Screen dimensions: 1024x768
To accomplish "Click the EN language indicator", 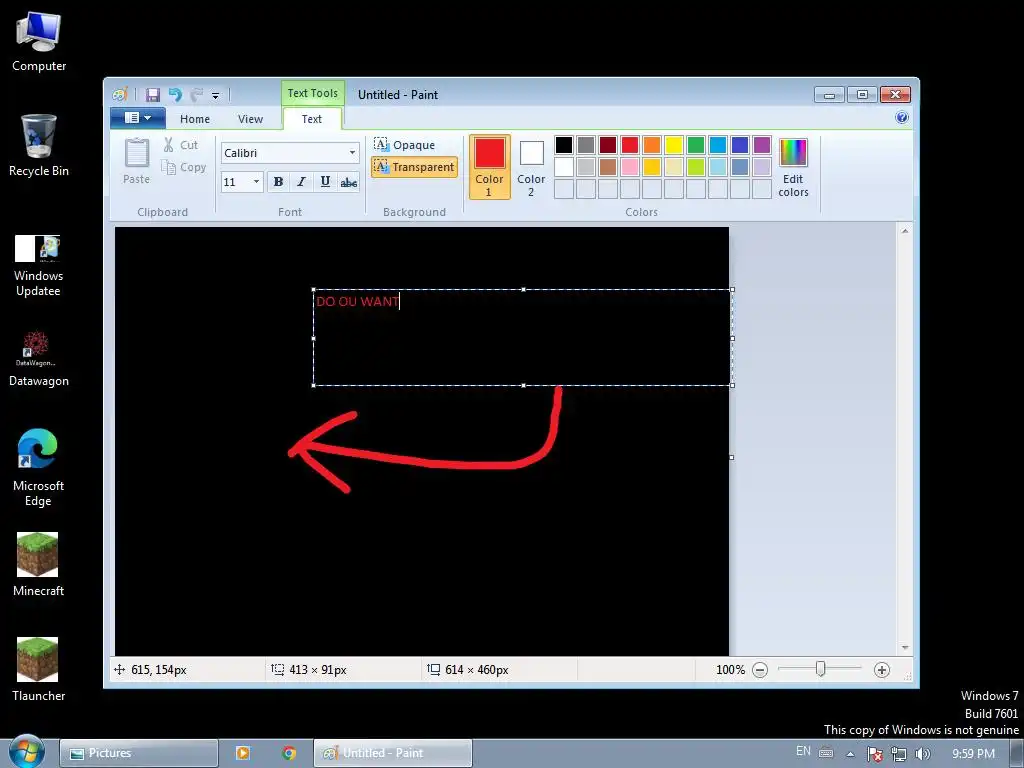I will 803,751.
